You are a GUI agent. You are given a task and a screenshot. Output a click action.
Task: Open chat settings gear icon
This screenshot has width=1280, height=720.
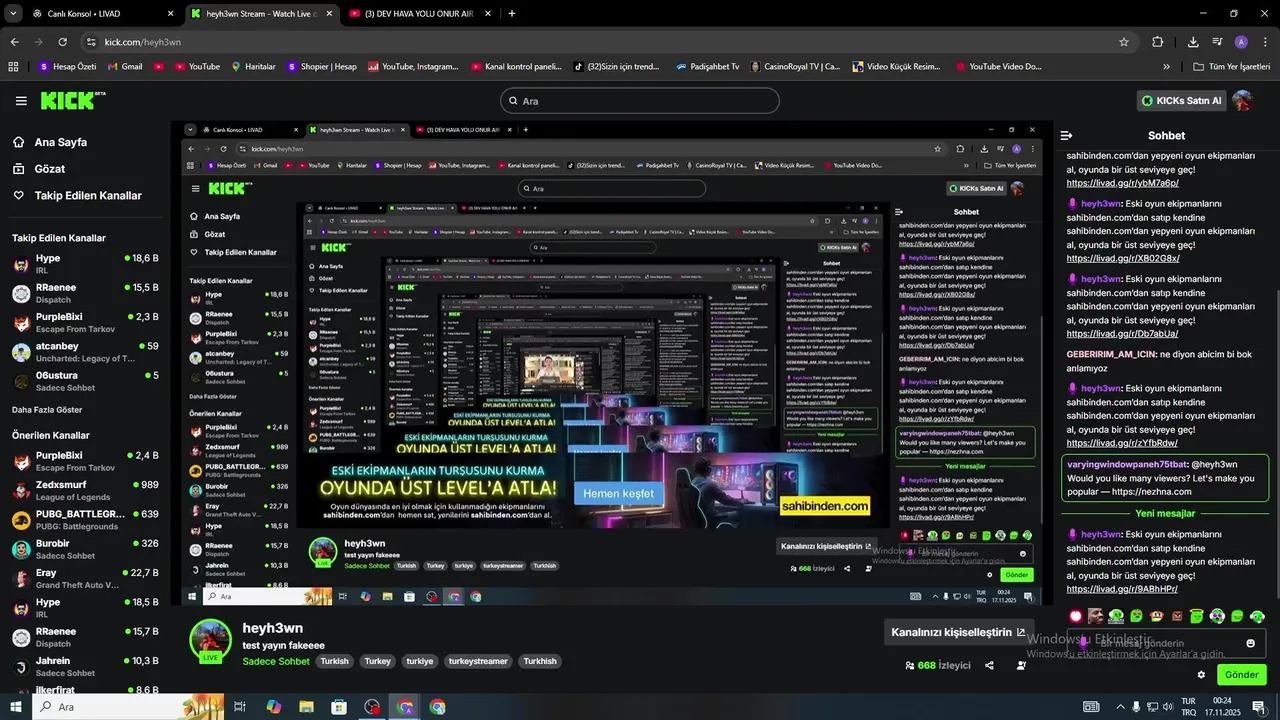pyautogui.click(x=1201, y=675)
